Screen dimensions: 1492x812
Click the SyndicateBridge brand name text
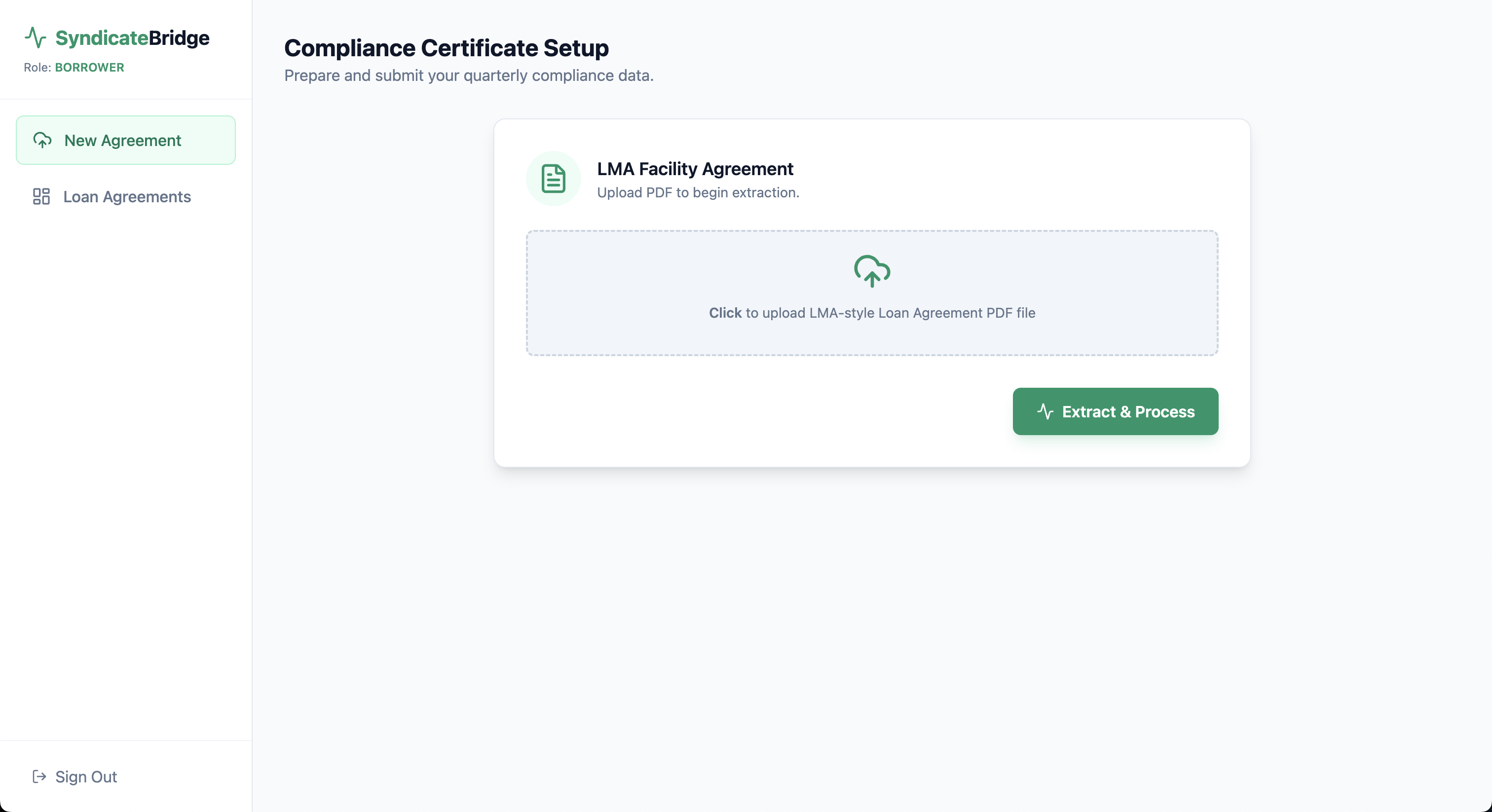click(132, 37)
